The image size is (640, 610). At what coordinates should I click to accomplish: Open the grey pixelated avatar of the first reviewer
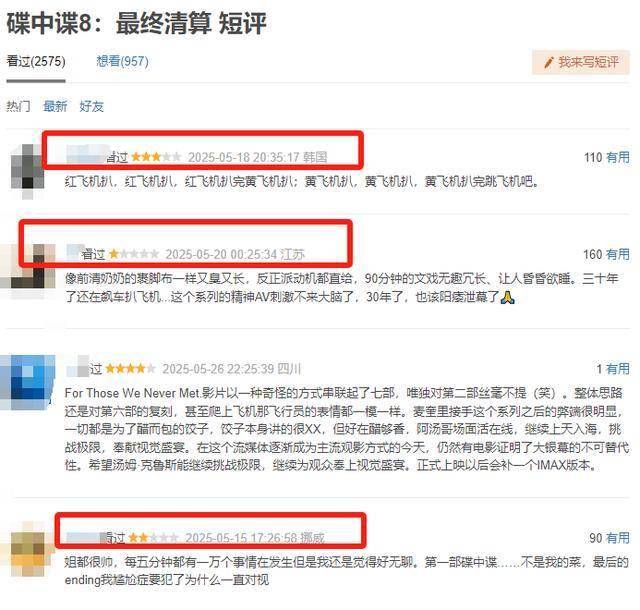pyautogui.click(x=28, y=171)
